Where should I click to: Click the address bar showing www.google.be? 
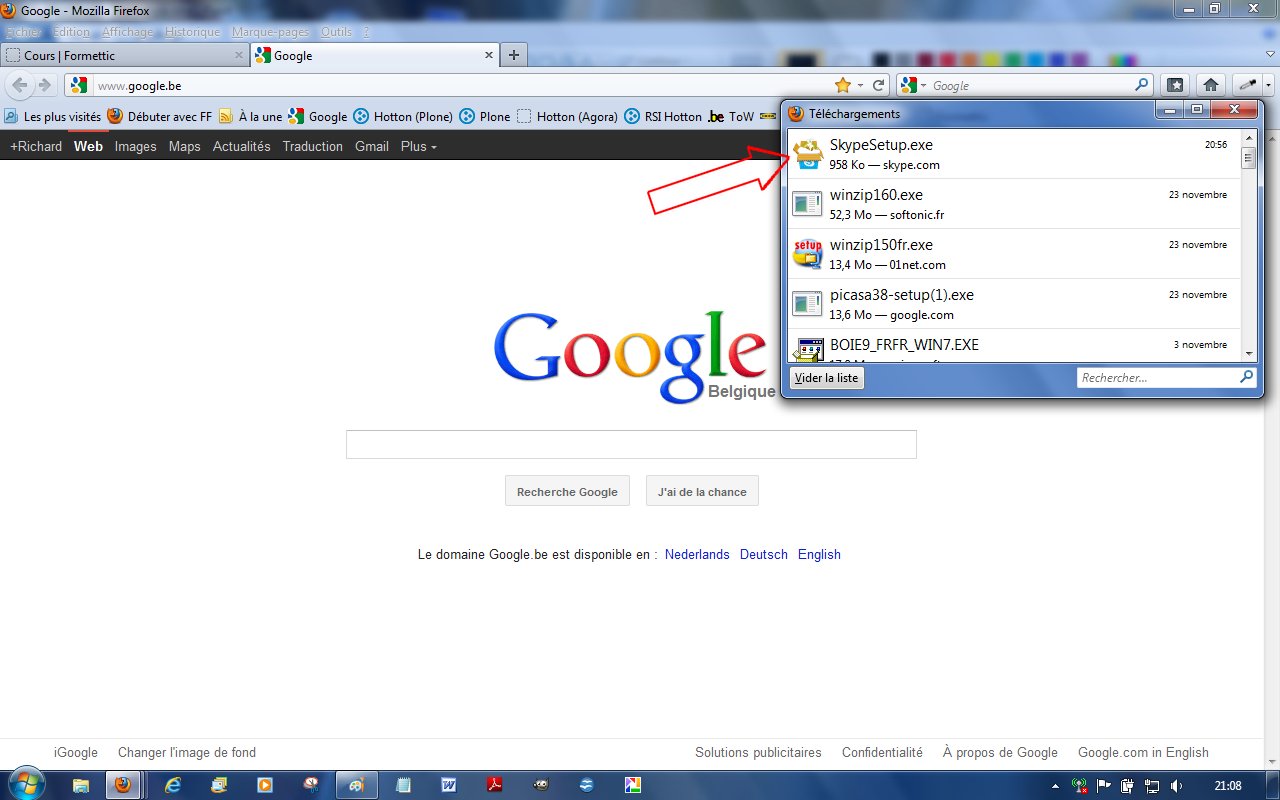[450, 85]
